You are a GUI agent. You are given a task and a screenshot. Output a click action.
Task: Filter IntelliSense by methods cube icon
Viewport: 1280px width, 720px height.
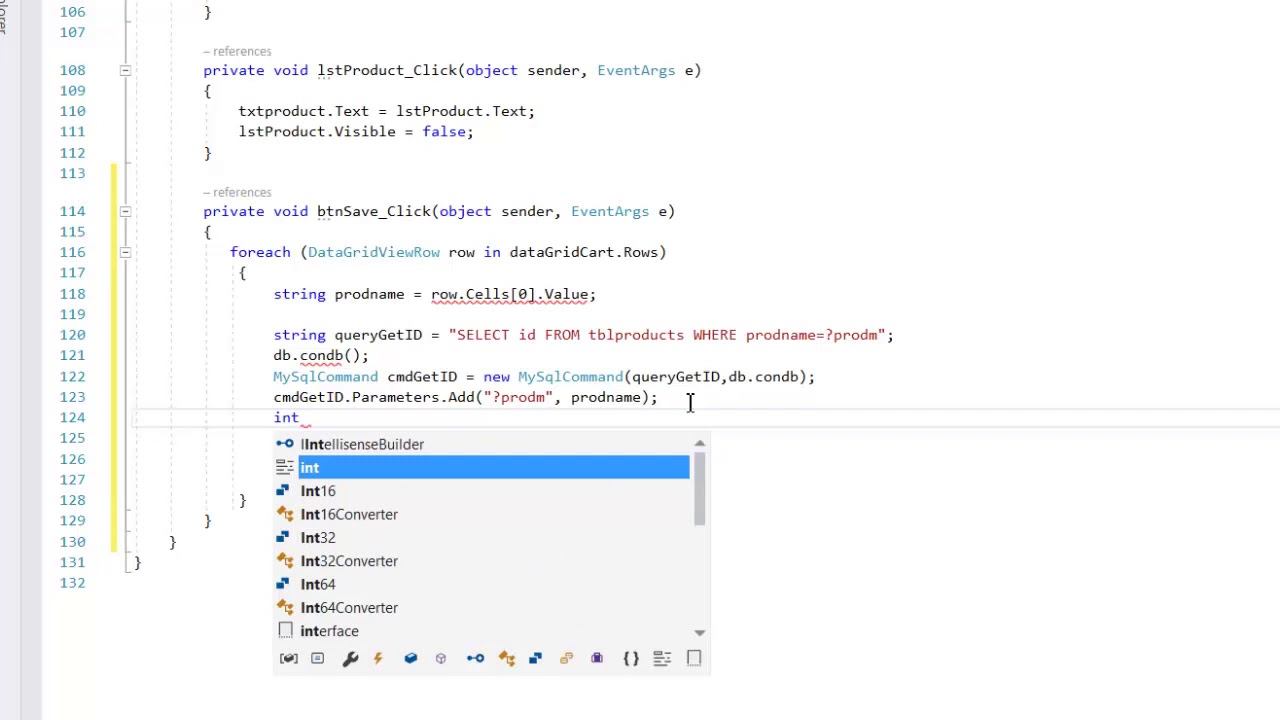point(441,658)
